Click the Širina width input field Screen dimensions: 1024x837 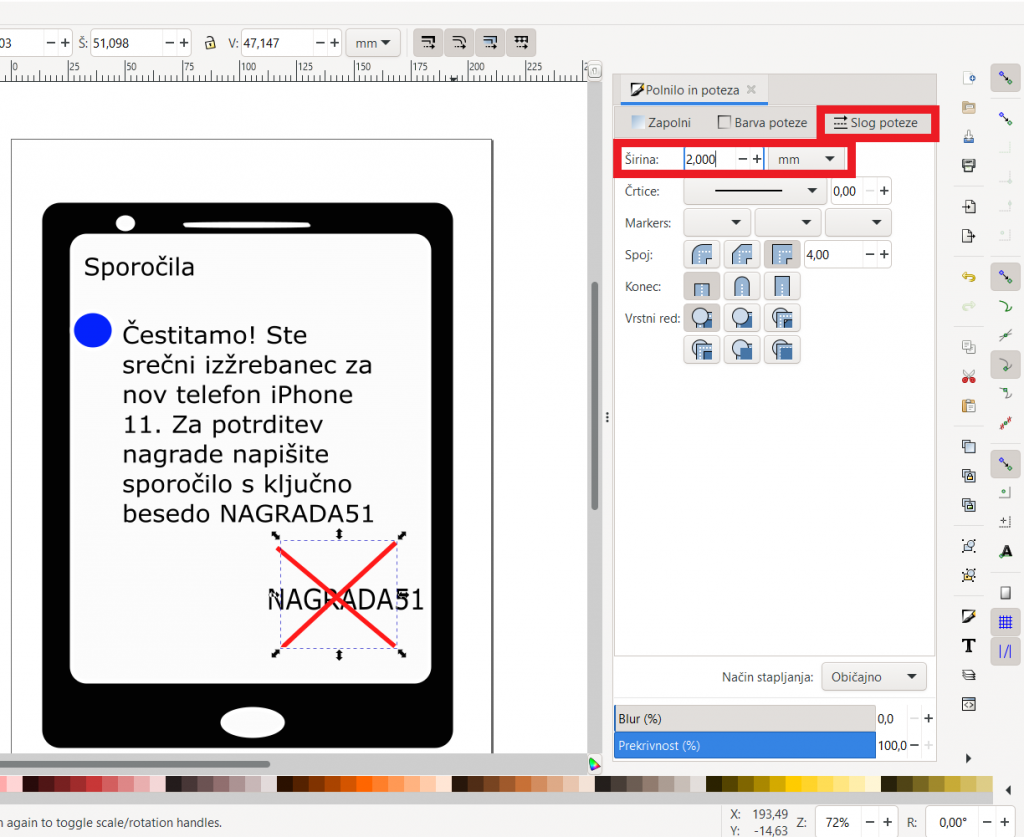pos(710,159)
